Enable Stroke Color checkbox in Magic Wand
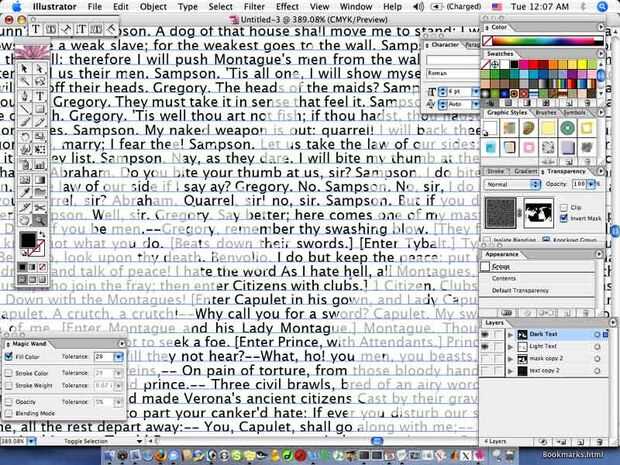Screen dimensions: 620x465 pyautogui.click(x=9, y=373)
